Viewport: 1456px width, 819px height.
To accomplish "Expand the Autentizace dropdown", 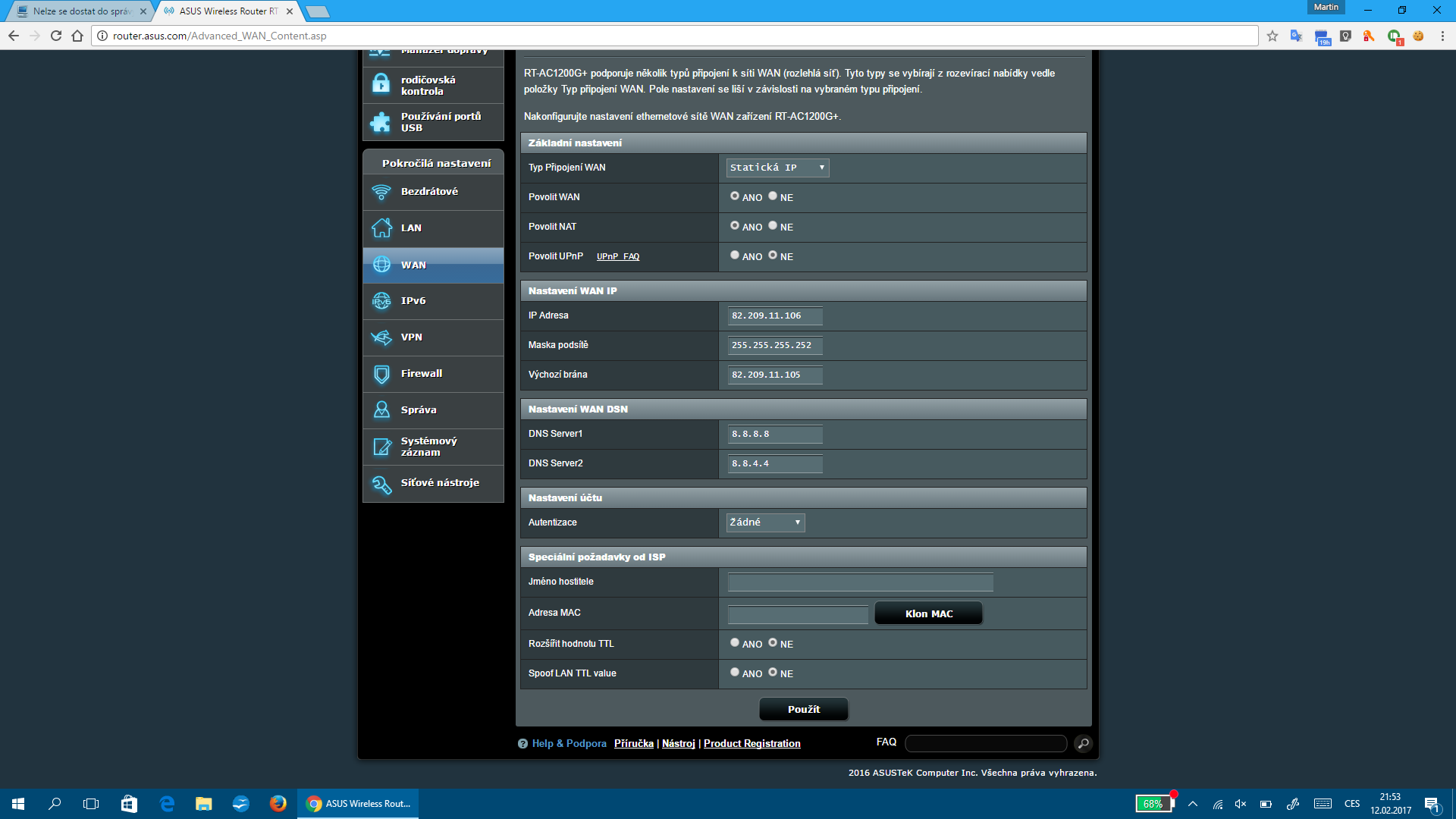I will [x=765, y=522].
